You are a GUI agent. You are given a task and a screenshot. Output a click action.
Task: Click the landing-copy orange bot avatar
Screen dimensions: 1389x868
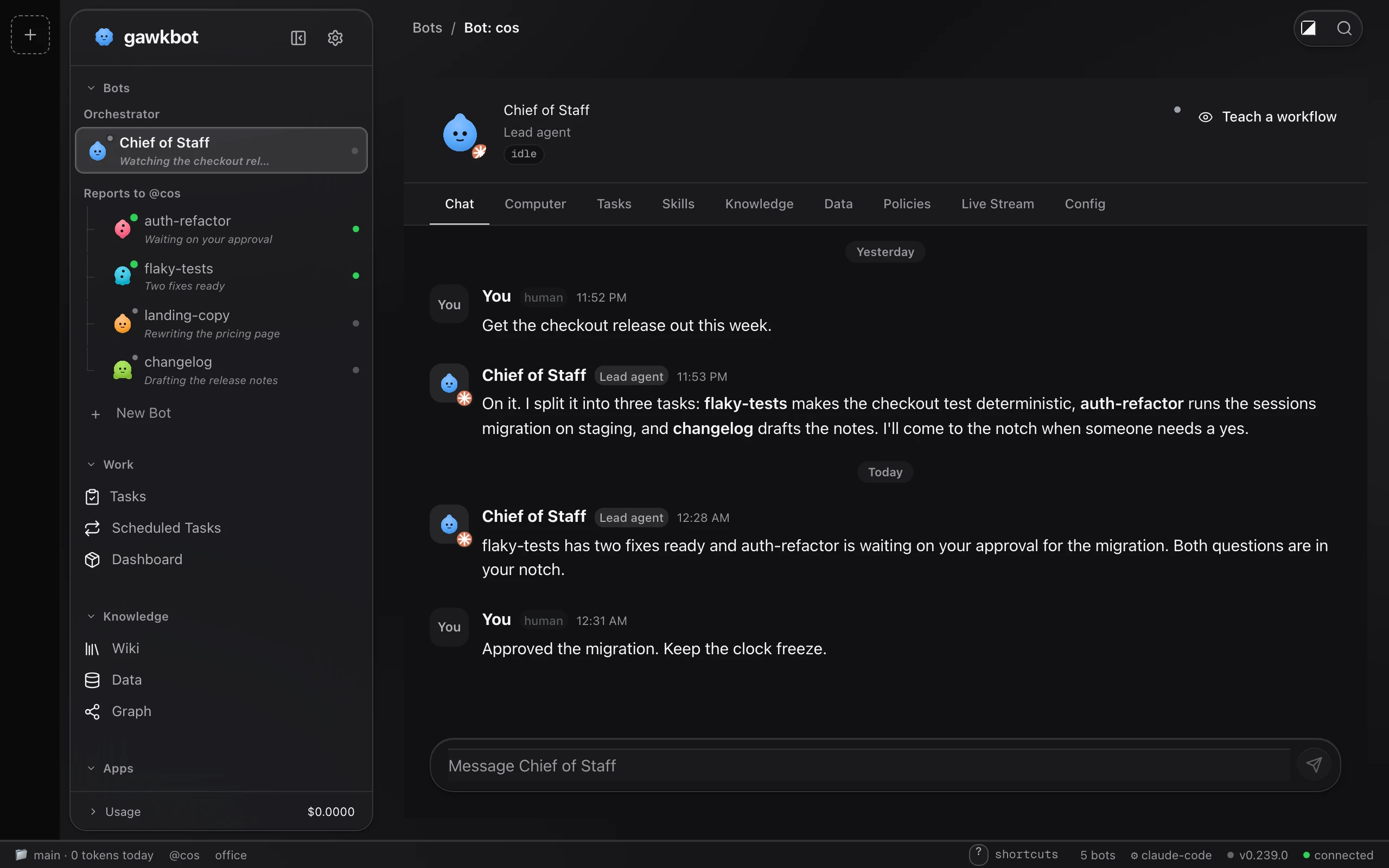pyautogui.click(x=123, y=323)
